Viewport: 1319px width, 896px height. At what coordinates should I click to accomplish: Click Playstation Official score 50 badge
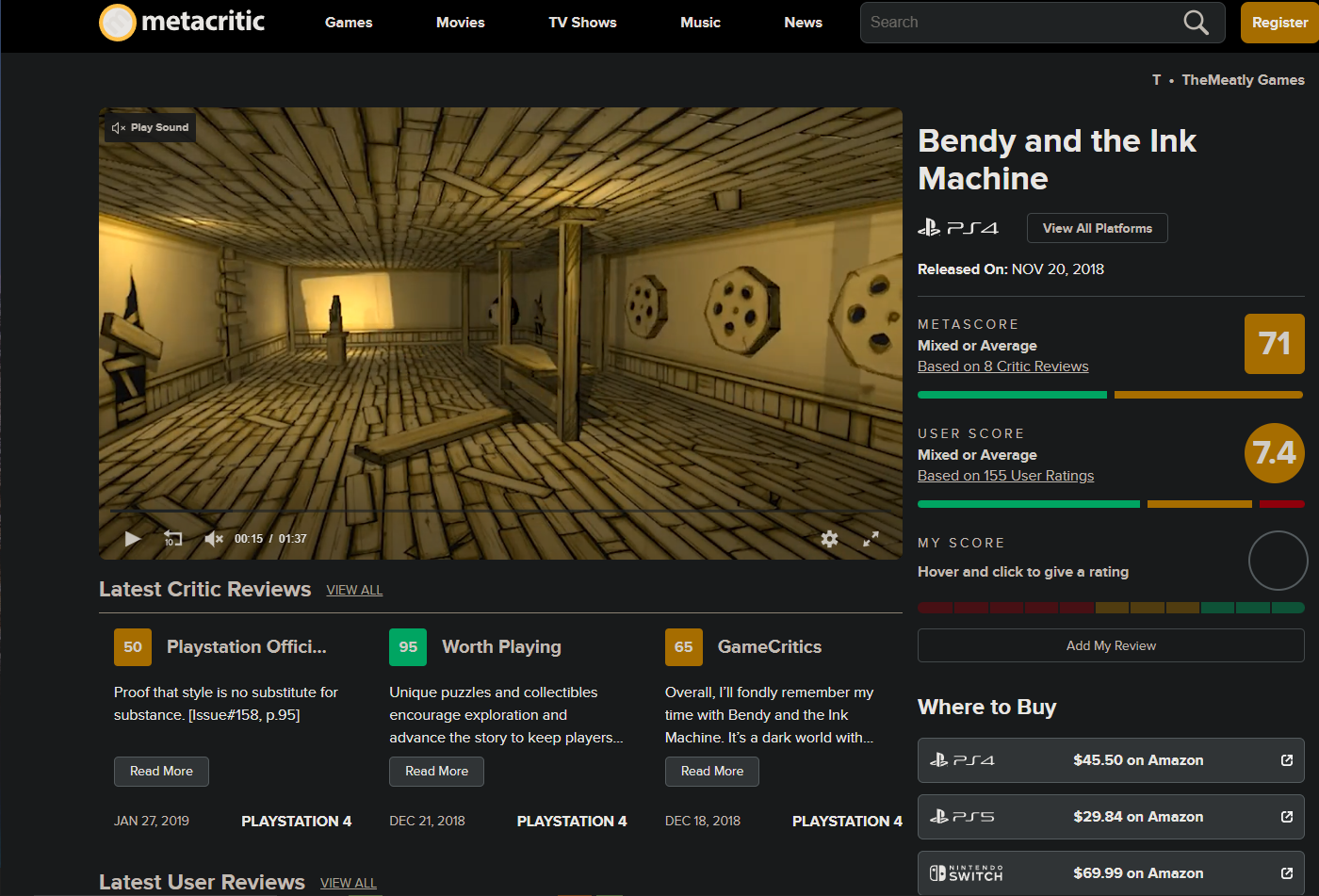pos(133,647)
